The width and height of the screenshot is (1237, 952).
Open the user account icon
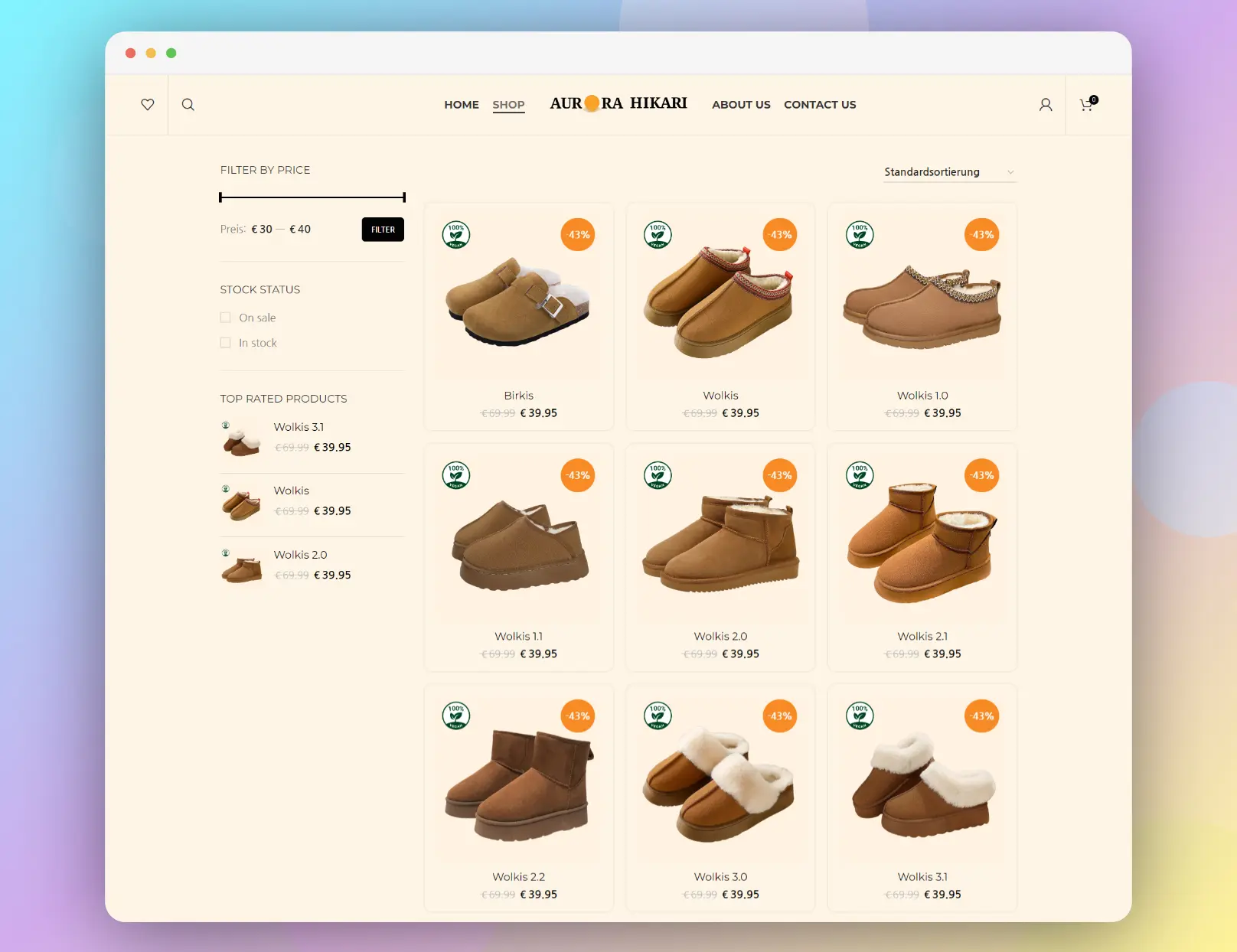click(1046, 105)
